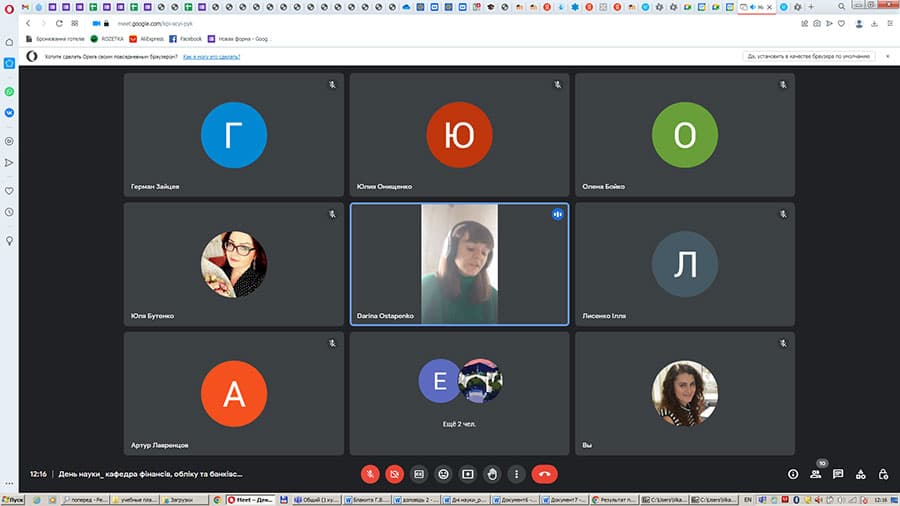Open the in-call chat panel
900x506 pixels.
pos(838,474)
